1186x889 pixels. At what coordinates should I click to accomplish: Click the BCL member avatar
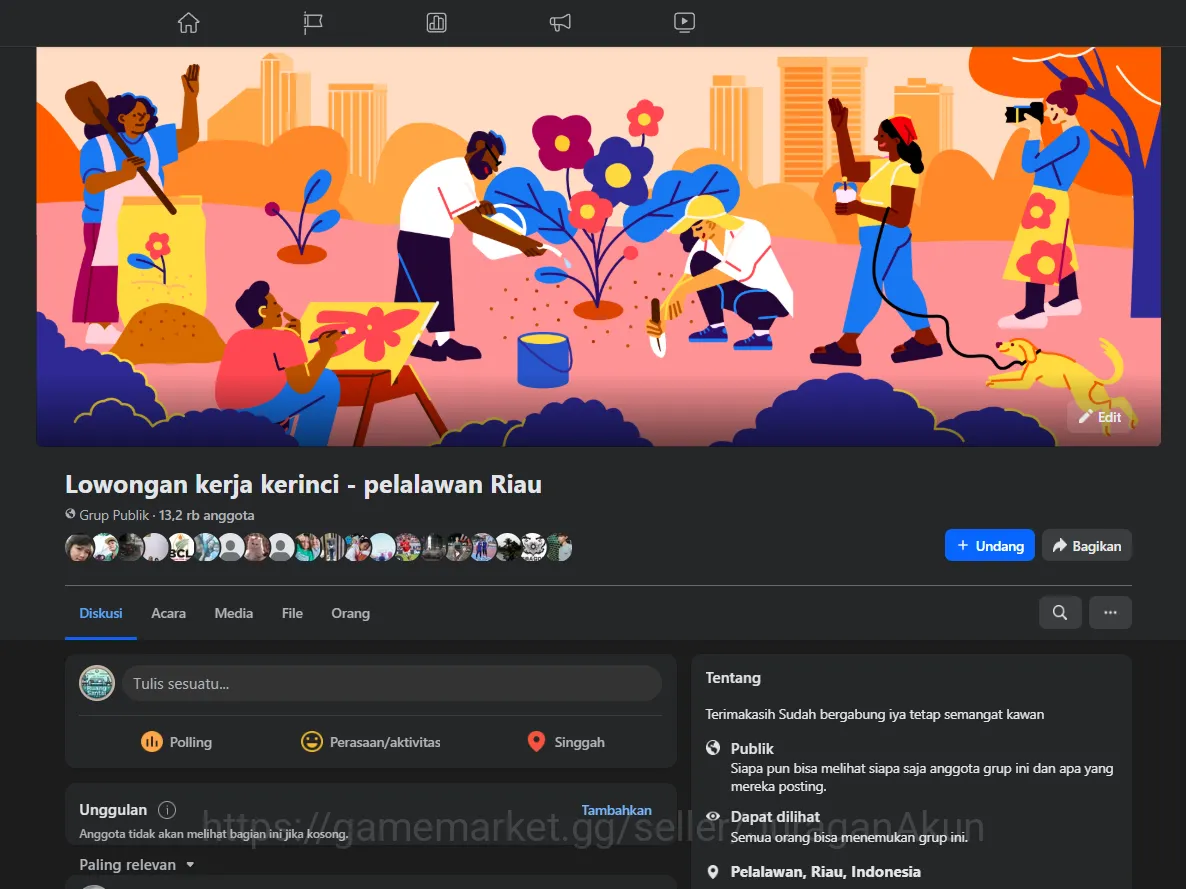coord(180,547)
